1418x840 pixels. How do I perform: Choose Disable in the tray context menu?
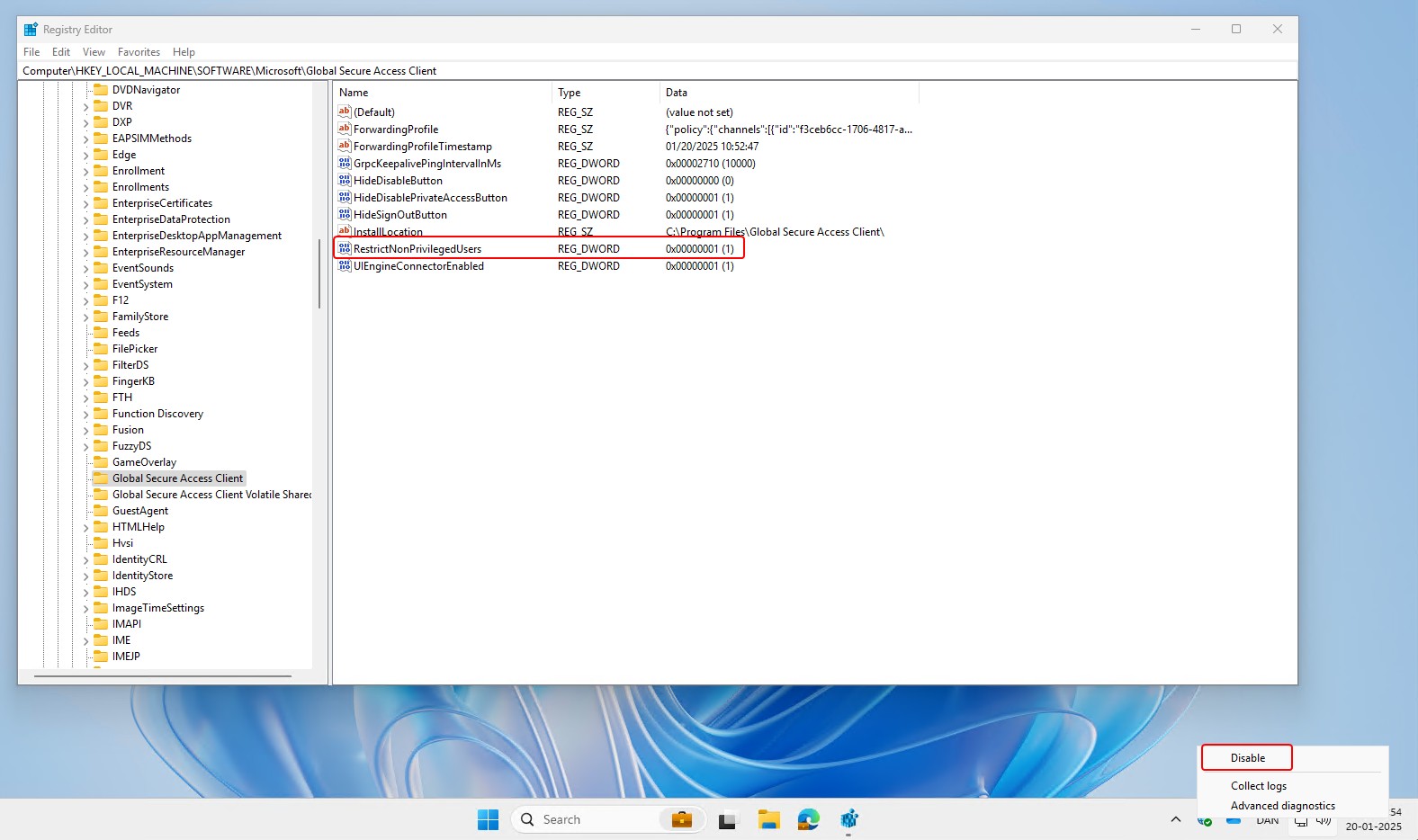tap(1247, 758)
